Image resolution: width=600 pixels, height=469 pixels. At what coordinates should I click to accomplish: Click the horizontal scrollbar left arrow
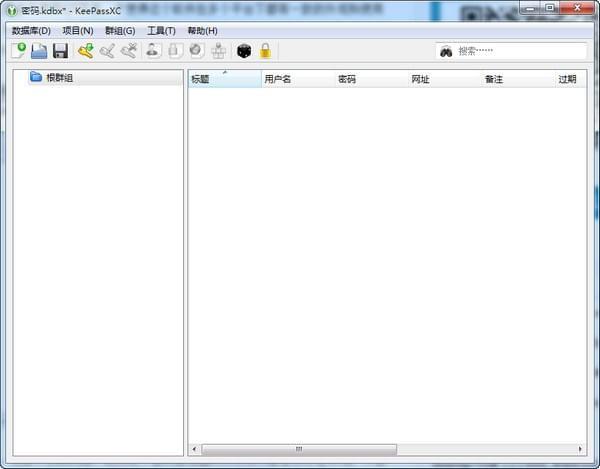click(x=194, y=449)
